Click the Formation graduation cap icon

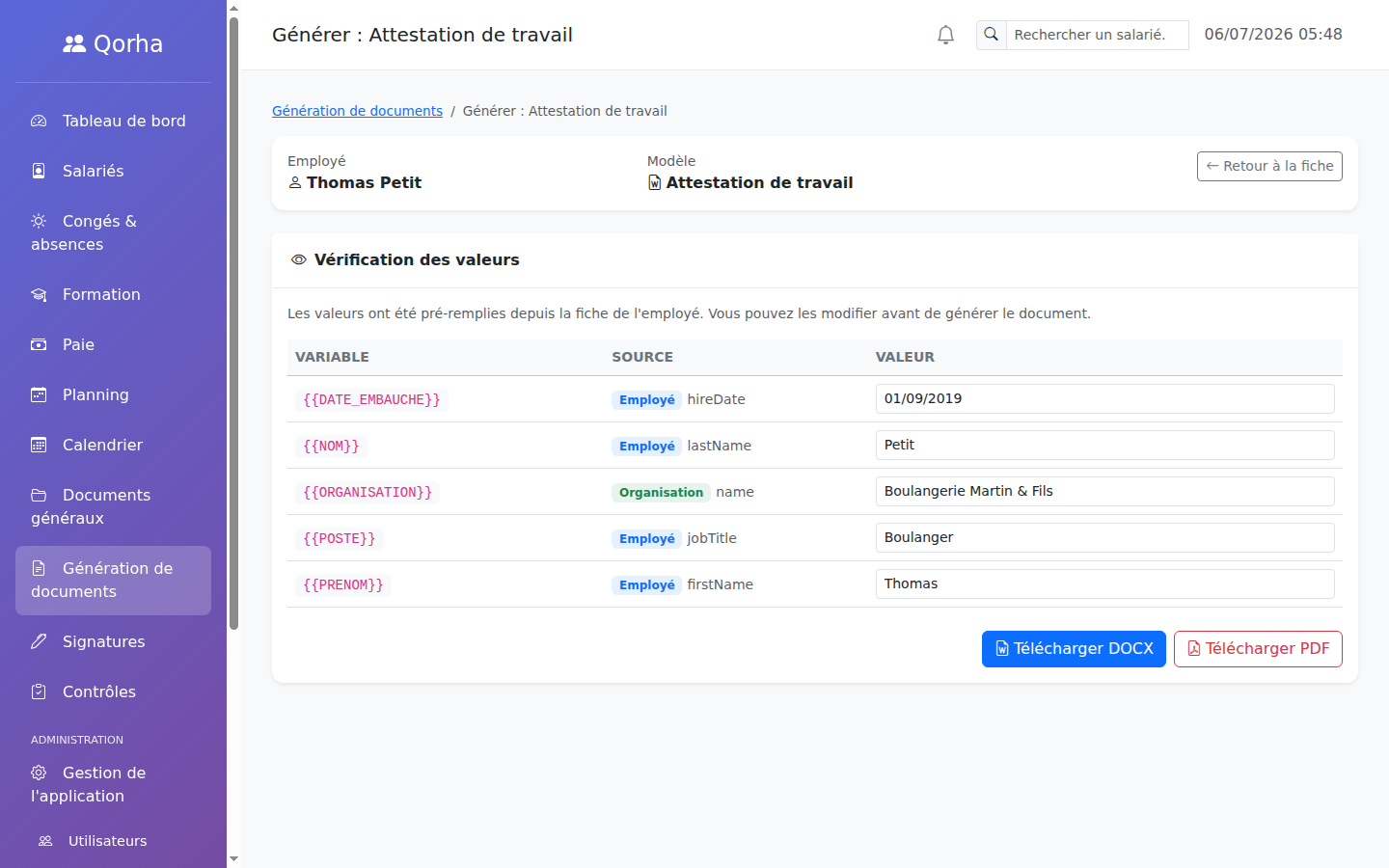coord(39,294)
